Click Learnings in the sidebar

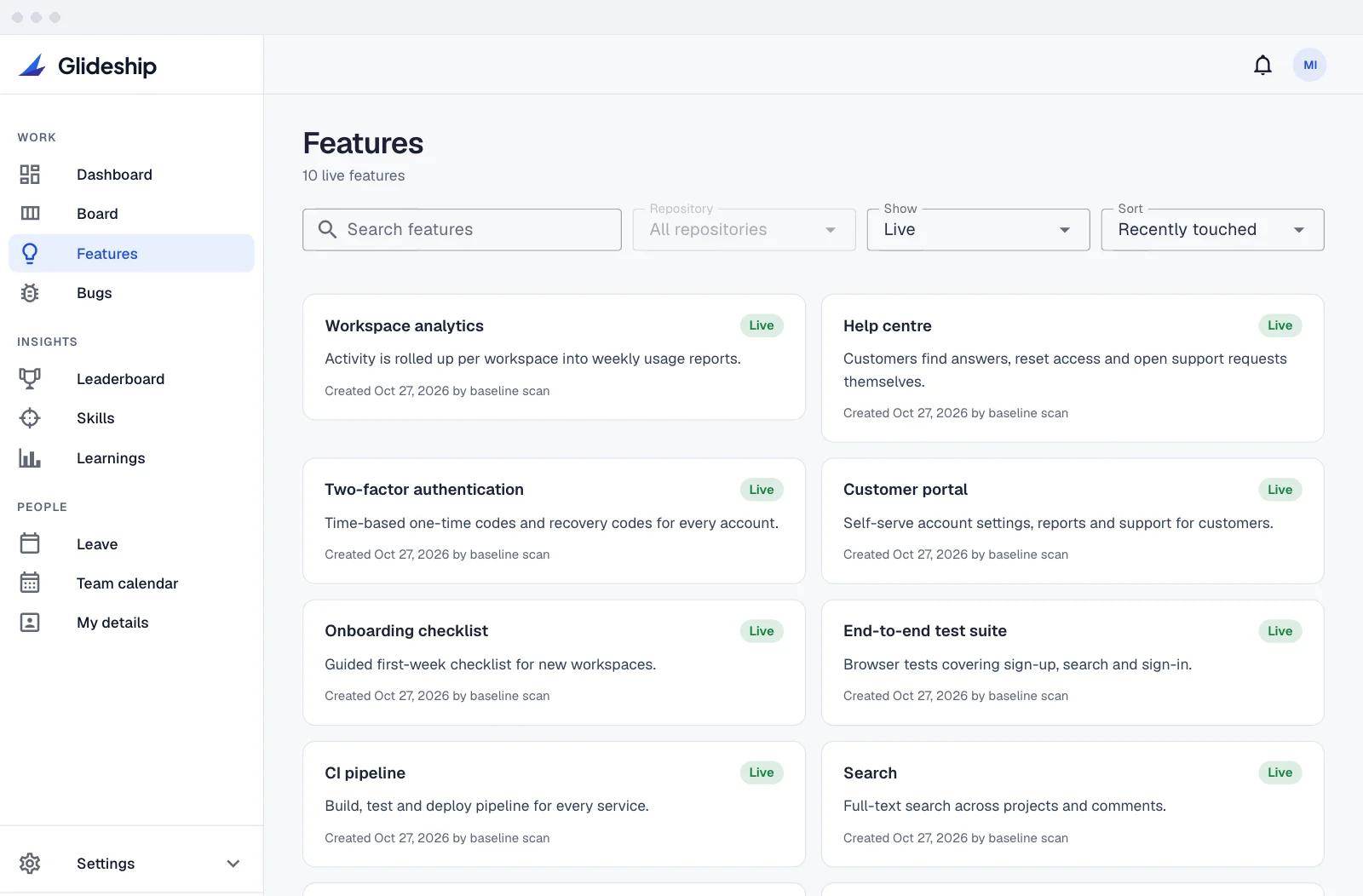pyautogui.click(x=131, y=458)
